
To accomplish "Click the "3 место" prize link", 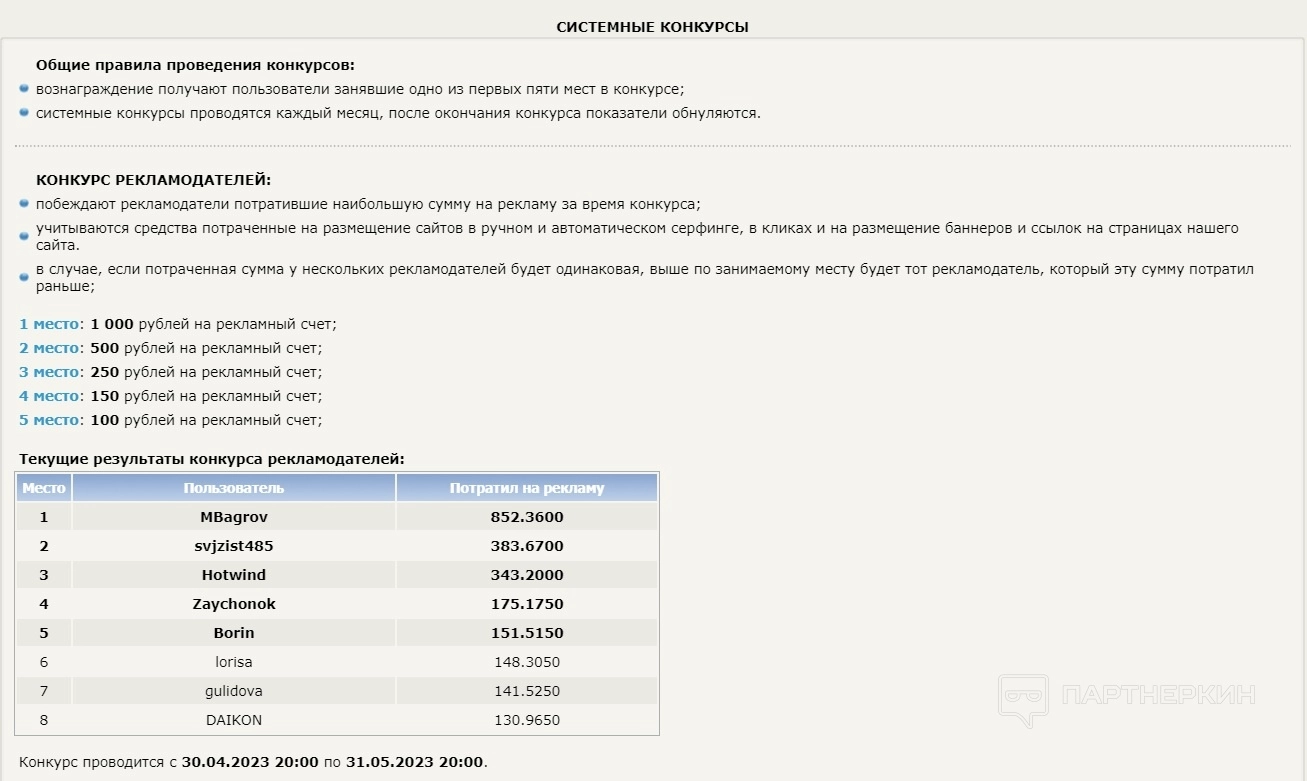I will click(49, 372).
